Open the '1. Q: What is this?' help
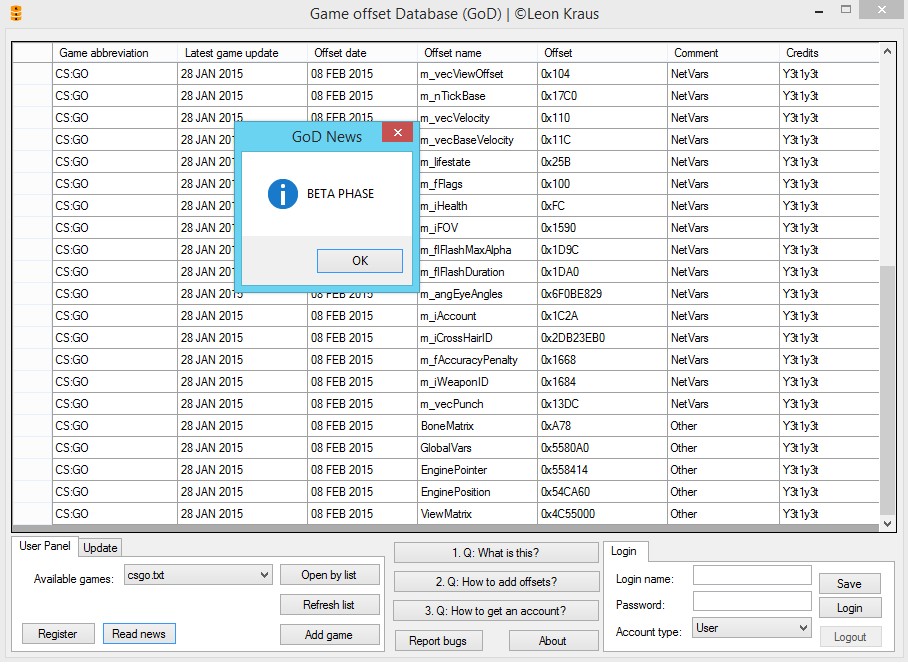 click(x=496, y=553)
